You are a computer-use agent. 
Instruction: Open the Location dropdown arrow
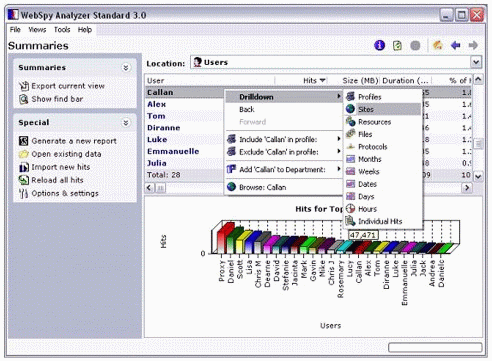(476, 62)
